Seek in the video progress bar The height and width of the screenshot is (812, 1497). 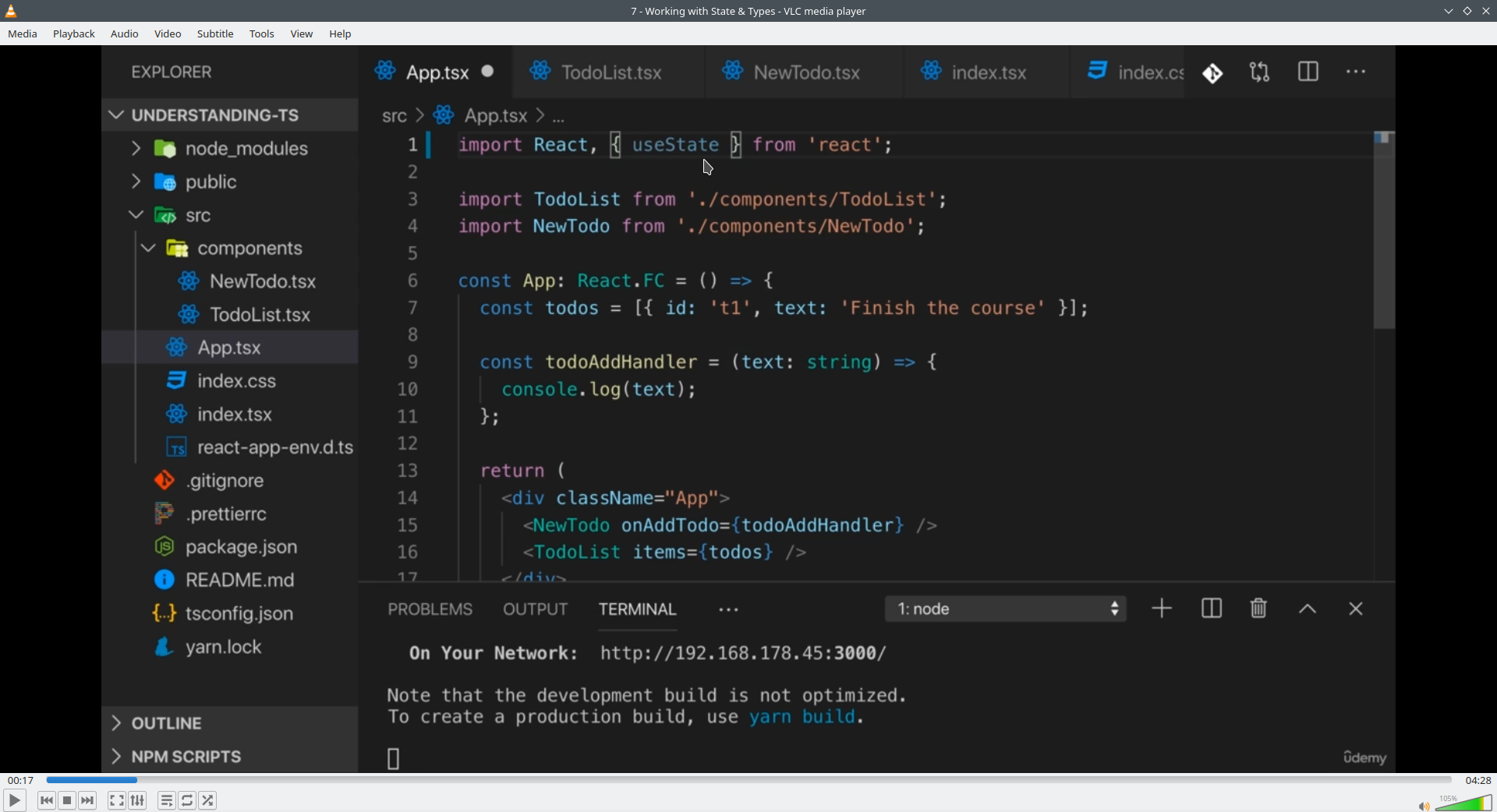[748, 780]
